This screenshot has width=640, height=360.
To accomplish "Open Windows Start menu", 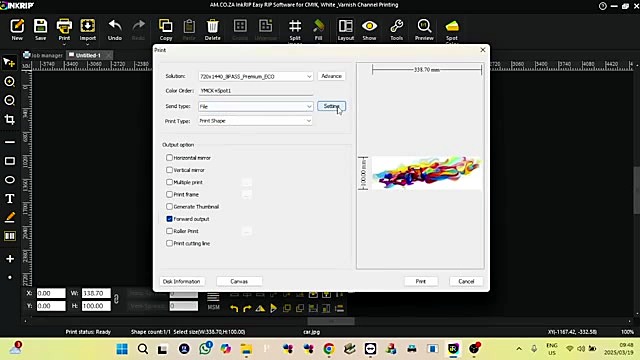I will (122, 349).
